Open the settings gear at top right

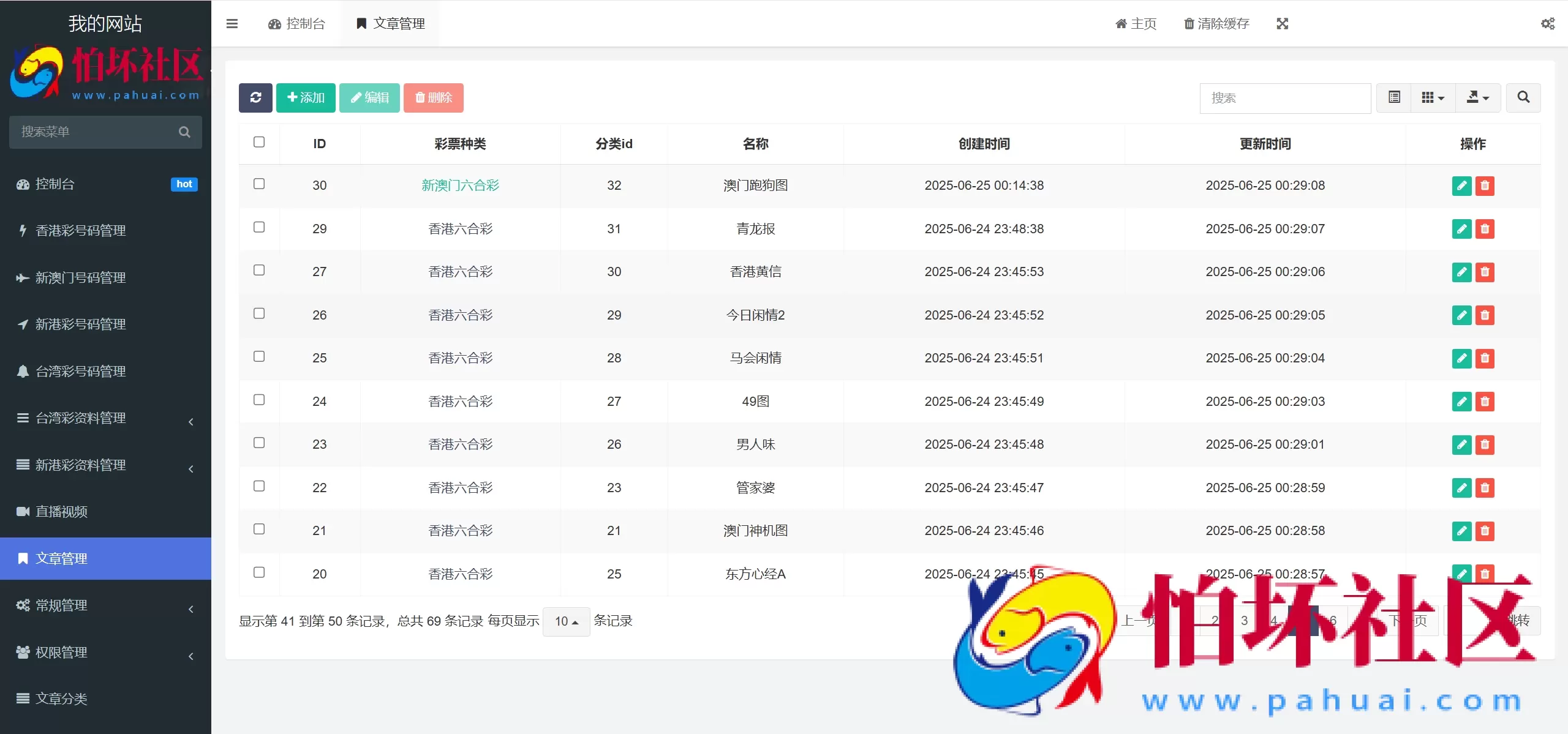click(1548, 23)
